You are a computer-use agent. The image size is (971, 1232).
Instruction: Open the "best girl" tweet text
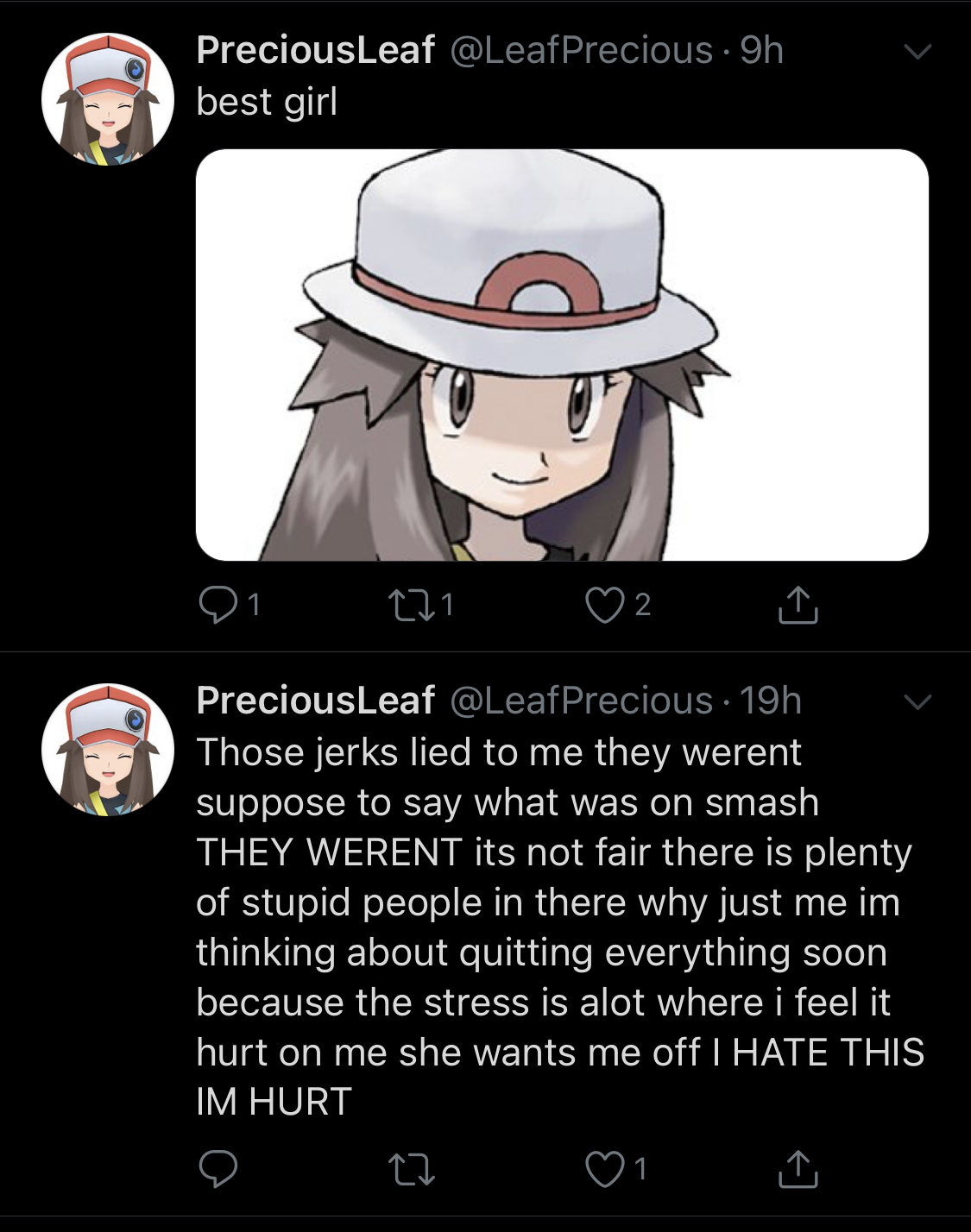click(267, 102)
